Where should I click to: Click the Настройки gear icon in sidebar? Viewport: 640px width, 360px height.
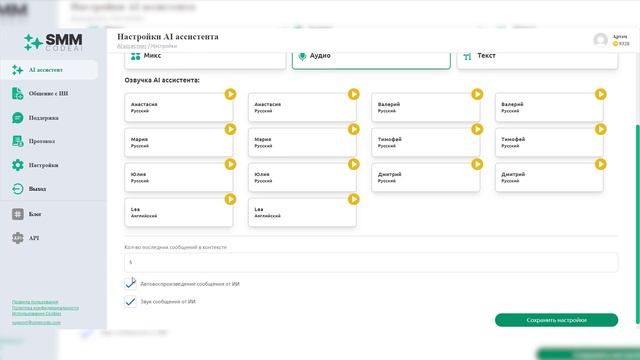click(17, 165)
